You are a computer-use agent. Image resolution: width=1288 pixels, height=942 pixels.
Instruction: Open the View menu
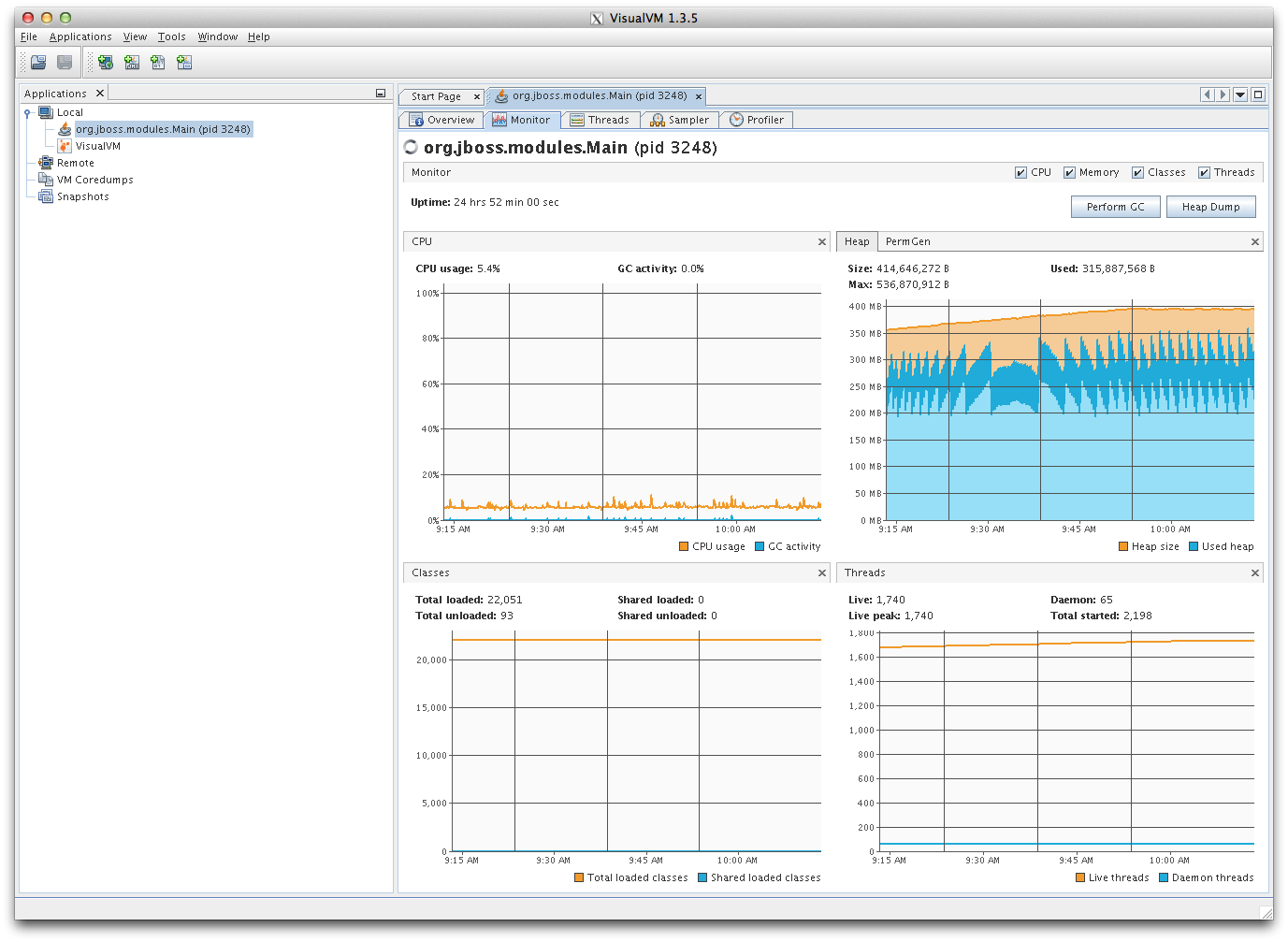pos(135,37)
